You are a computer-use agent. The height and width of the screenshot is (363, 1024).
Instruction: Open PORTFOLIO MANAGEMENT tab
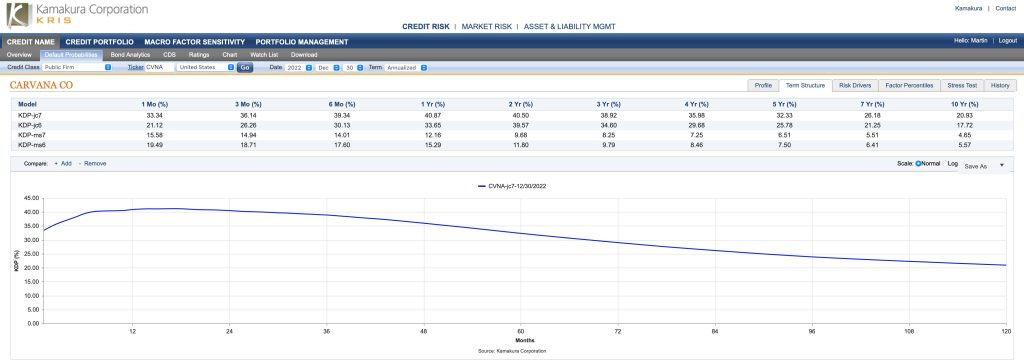[x=302, y=42]
